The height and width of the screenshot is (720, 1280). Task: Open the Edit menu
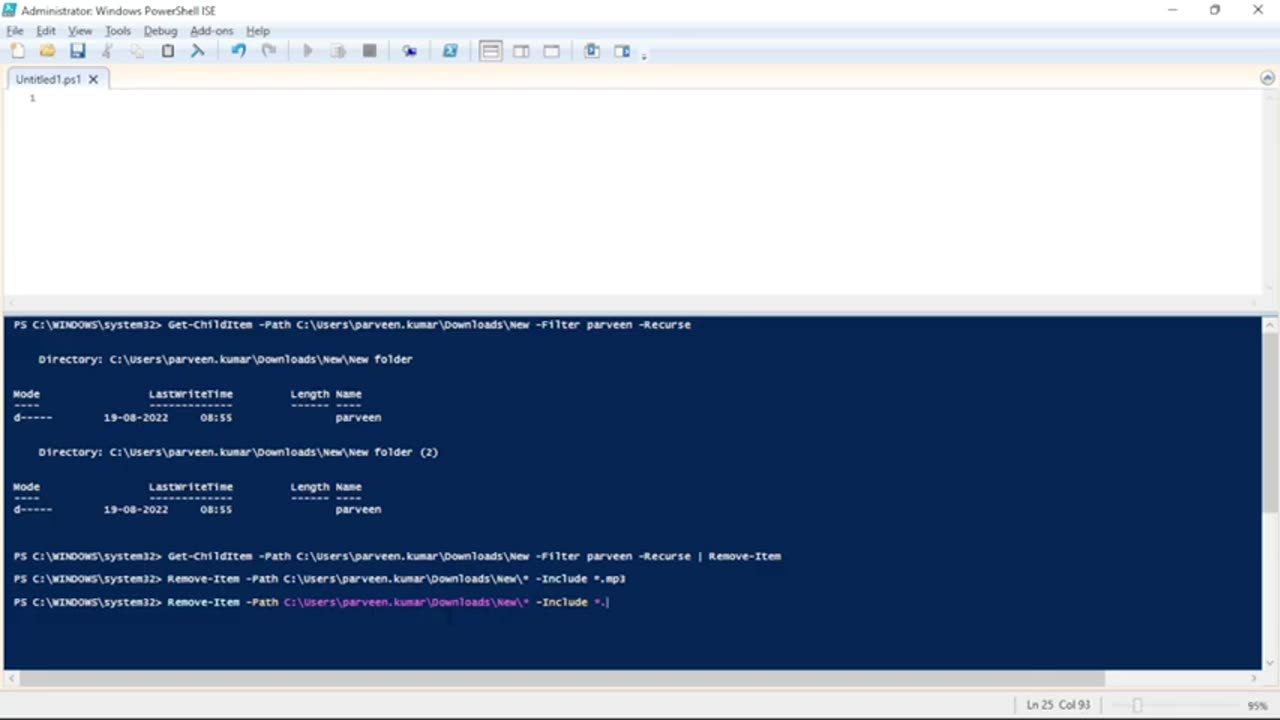[x=46, y=31]
